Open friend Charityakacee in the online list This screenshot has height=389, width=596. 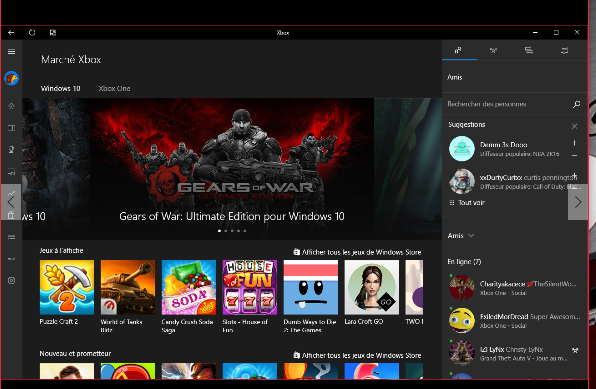[x=514, y=288]
